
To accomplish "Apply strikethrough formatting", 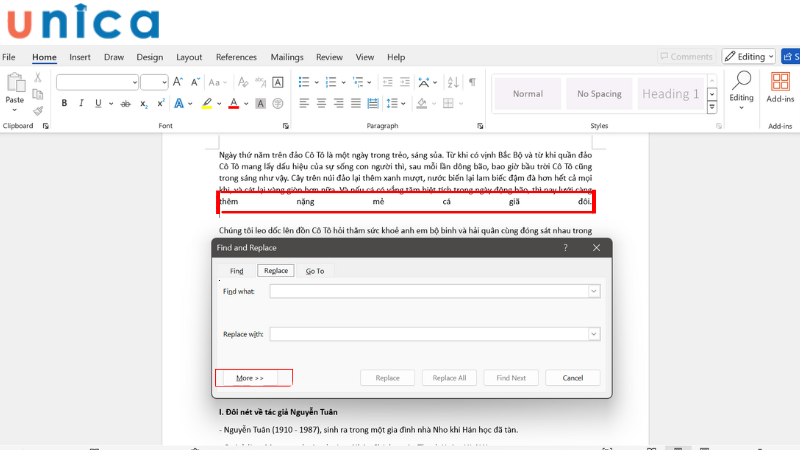I will coord(125,104).
